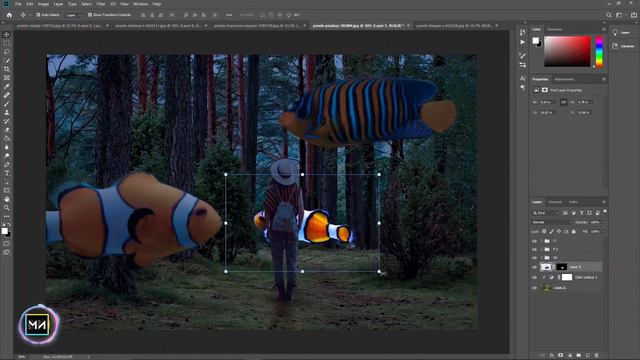Select the Clone Stamp tool
The width and height of the screenshot is (640, 360).
click(x=7, y=112)
